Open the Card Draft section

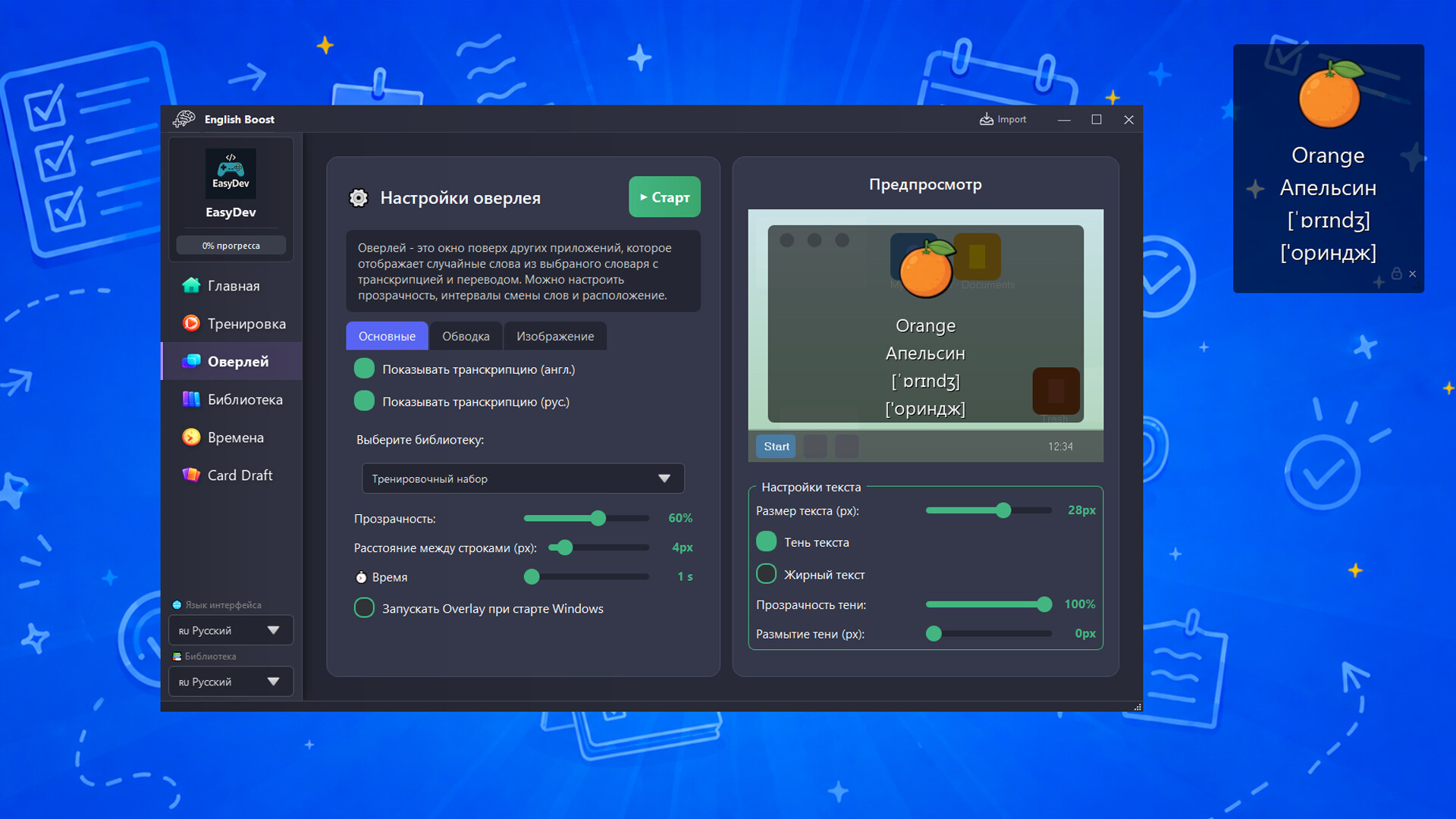click(x=231, y=475)
